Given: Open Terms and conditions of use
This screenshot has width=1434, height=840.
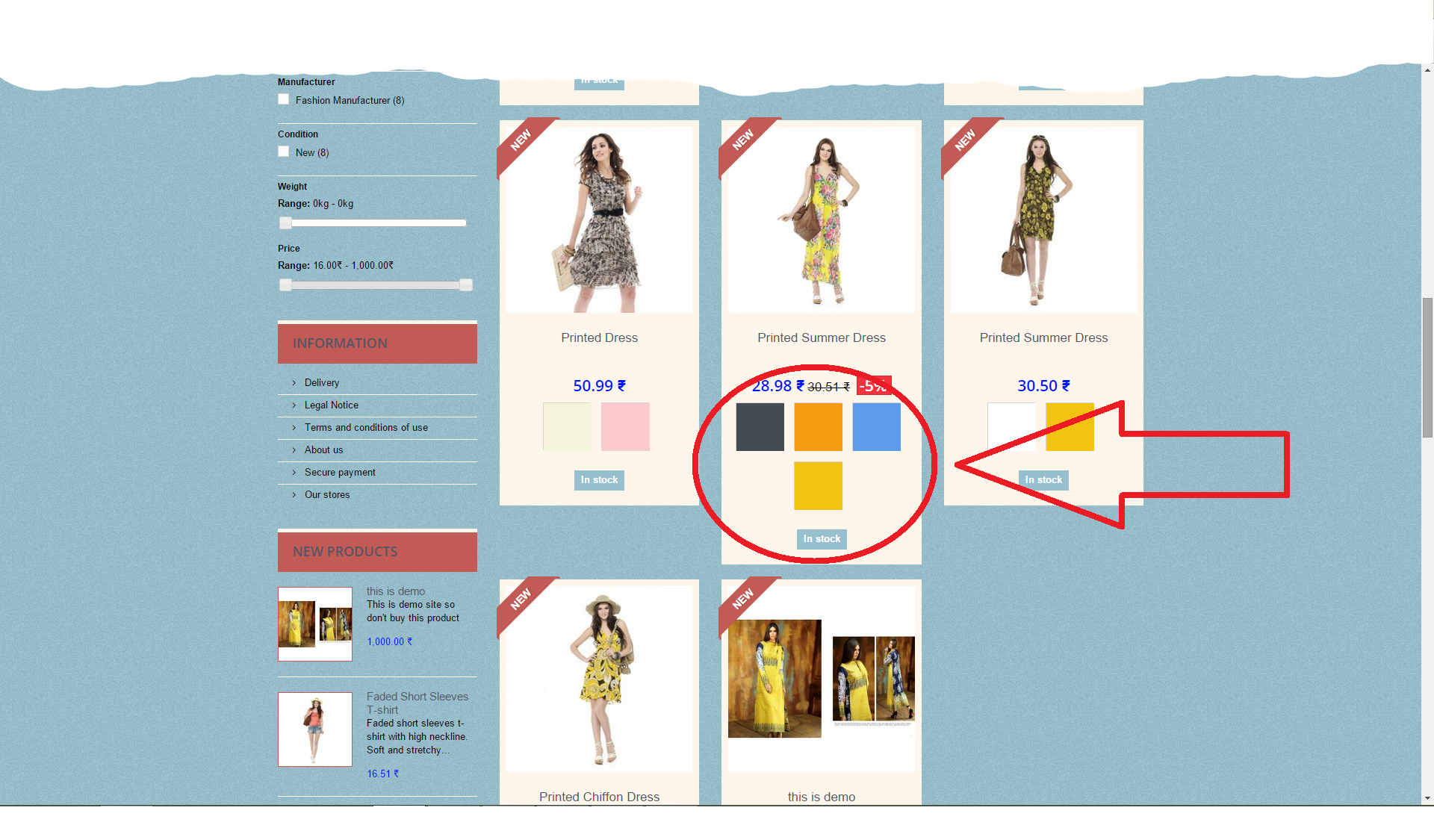Looking at the screenshot, I should 366,427.
